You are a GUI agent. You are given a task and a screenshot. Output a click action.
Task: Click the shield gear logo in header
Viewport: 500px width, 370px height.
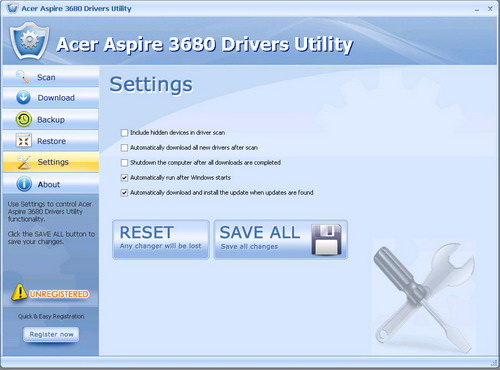point(29,41)
